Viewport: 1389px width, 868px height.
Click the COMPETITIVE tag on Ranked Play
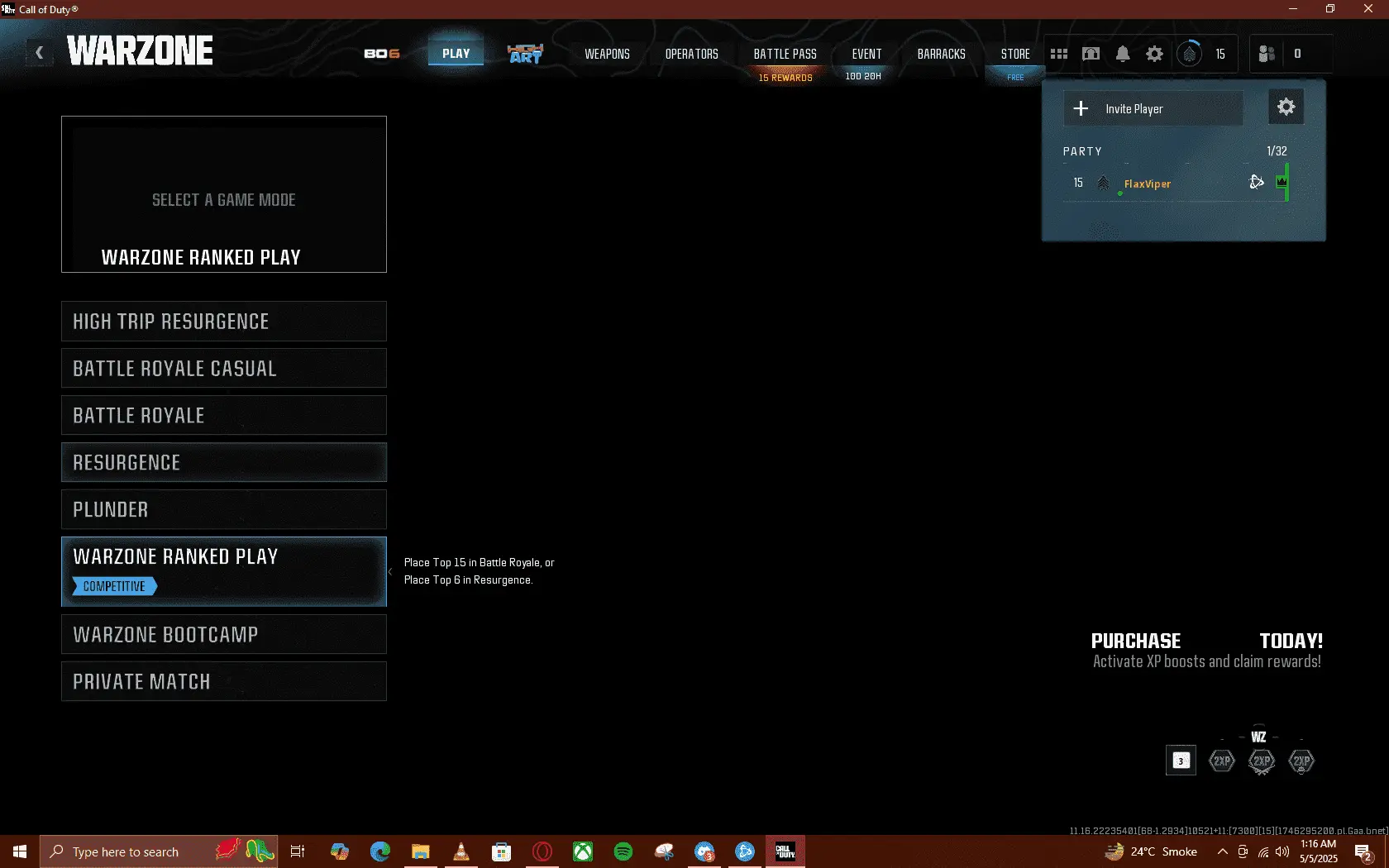(115, 586)
